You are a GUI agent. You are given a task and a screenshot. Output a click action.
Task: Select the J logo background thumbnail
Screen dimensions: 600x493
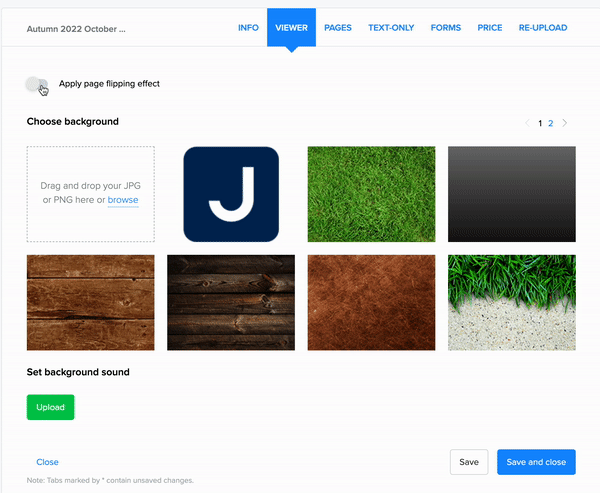[231, 194]
